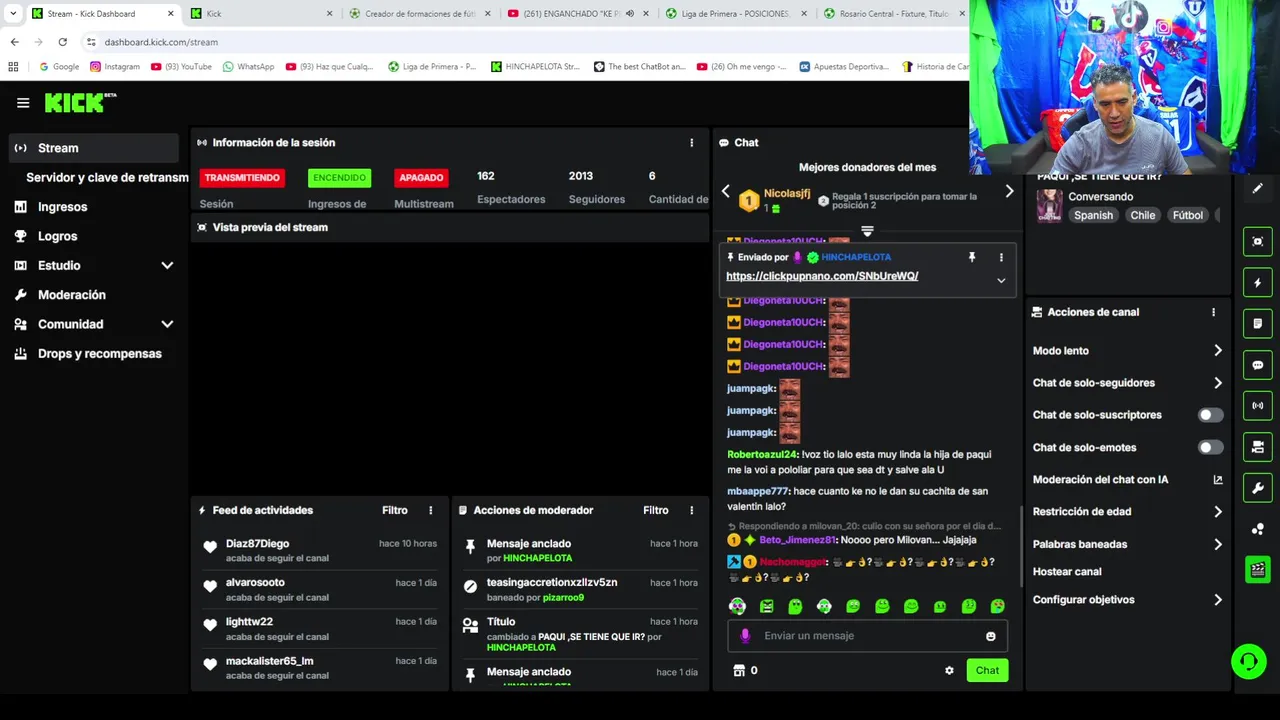The width and height of the screenshot is (1280, 720).
Task: Click in the Enviar un mensaje field
Action: pyautogui.click(x=867, y=636)
